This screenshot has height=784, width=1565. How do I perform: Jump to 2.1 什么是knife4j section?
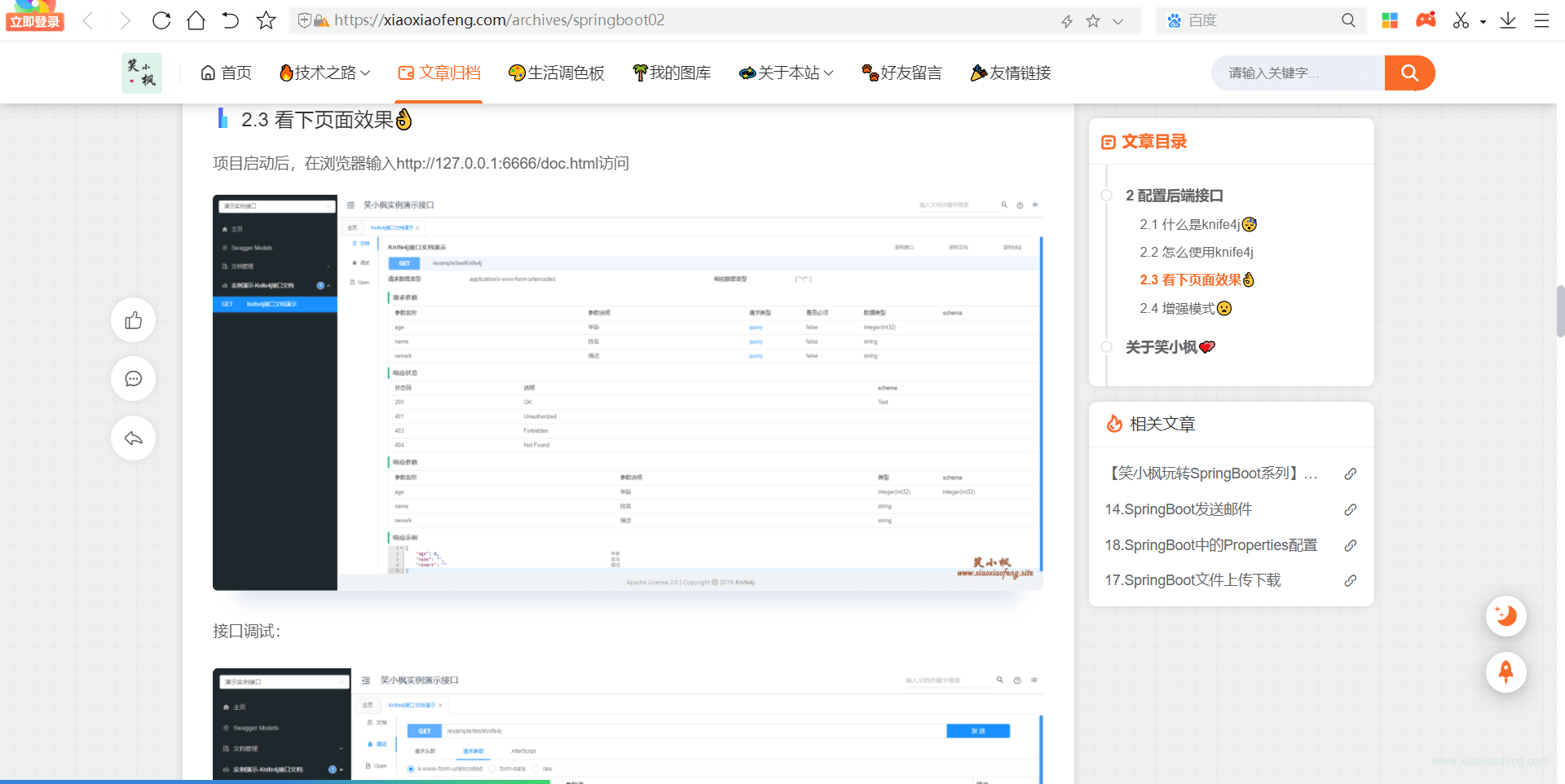click(1198, 224)
